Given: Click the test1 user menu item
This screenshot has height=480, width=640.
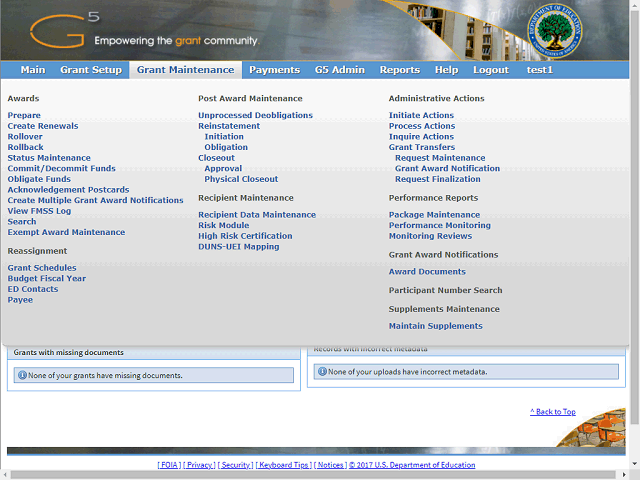Looking at the screenshot, I should 540,70.
